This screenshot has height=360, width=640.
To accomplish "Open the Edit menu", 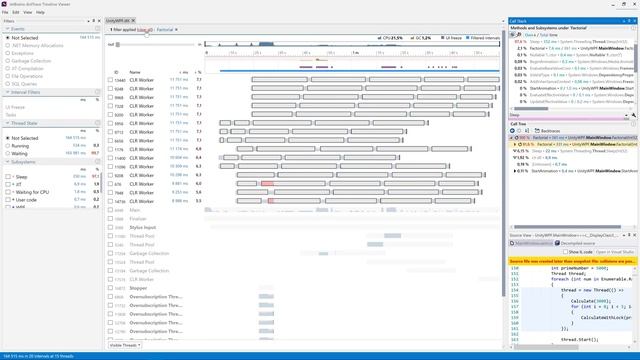I will tap(16, 12).
